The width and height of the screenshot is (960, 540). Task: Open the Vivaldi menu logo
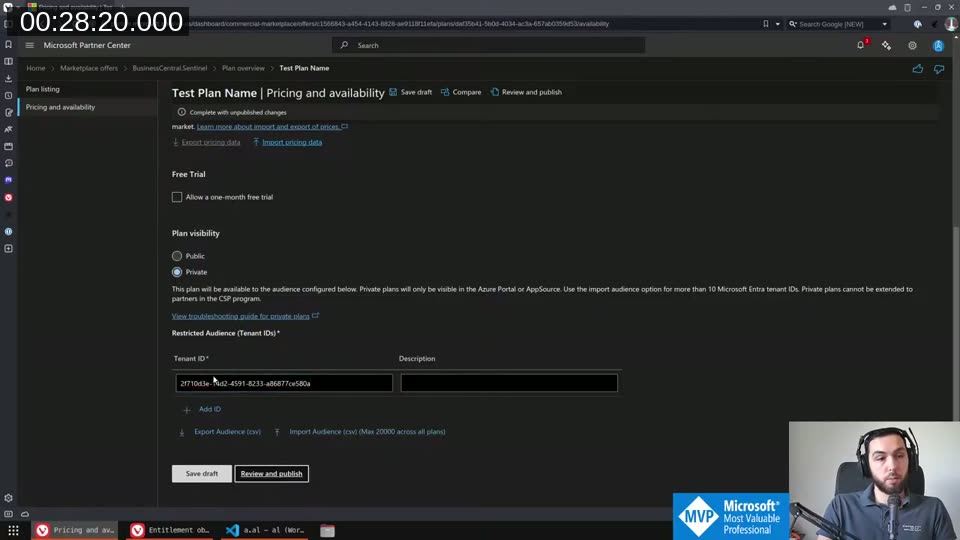pos(8,7)
